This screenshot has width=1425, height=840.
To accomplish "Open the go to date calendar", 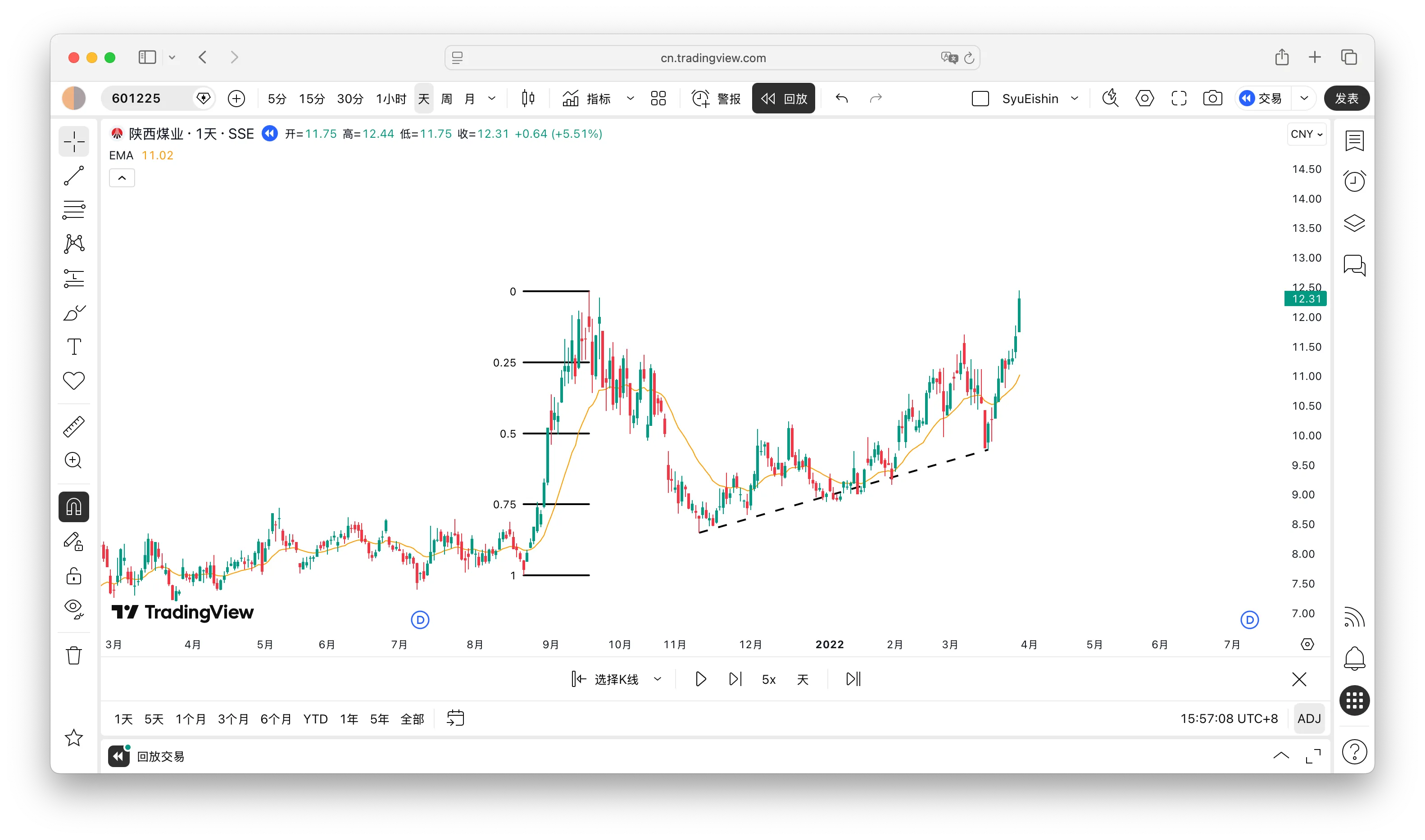I will (x=455, y=719).
